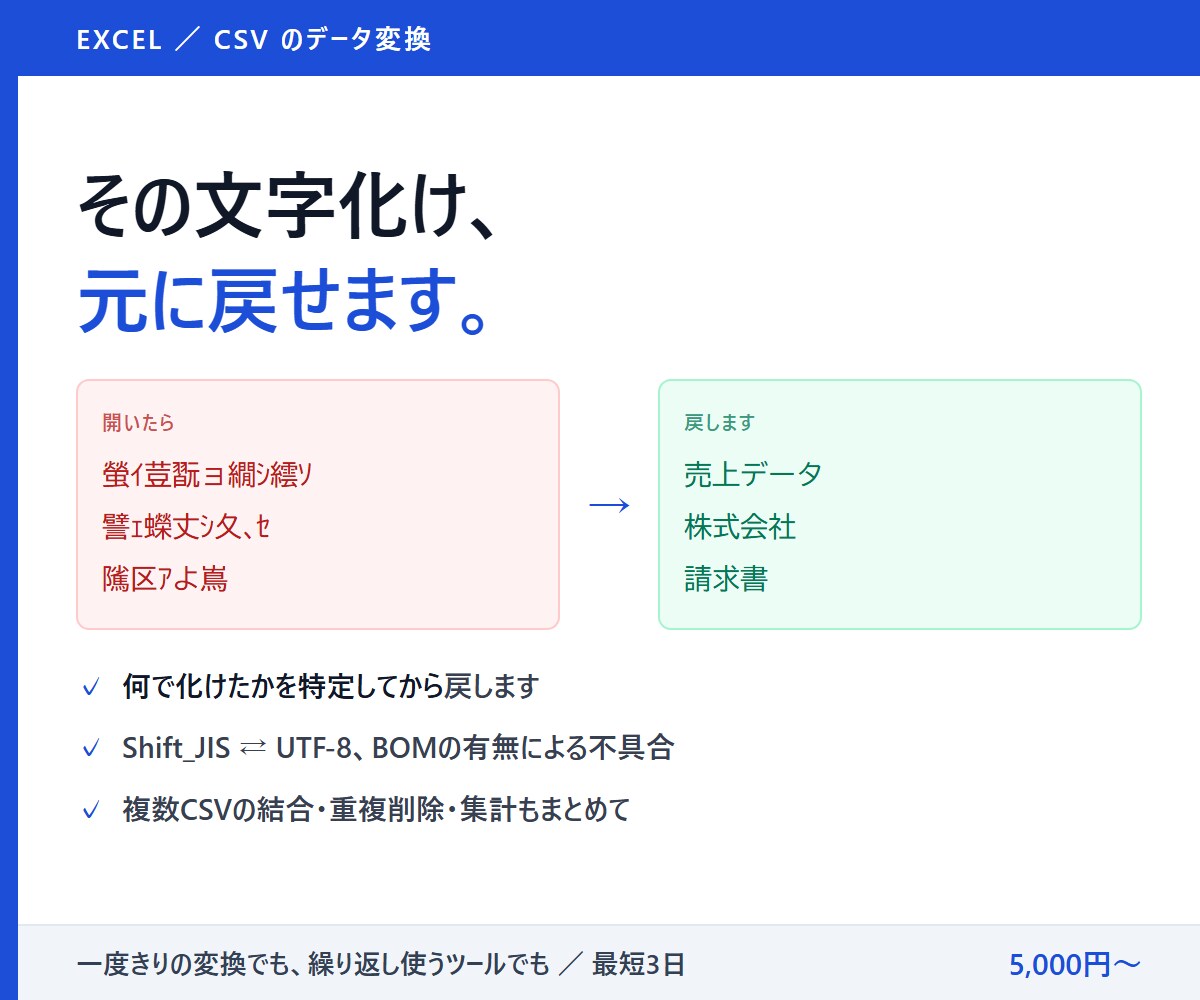Click the green text "株式会社"
The image size is (1200, 1000).
pos(740,526)
